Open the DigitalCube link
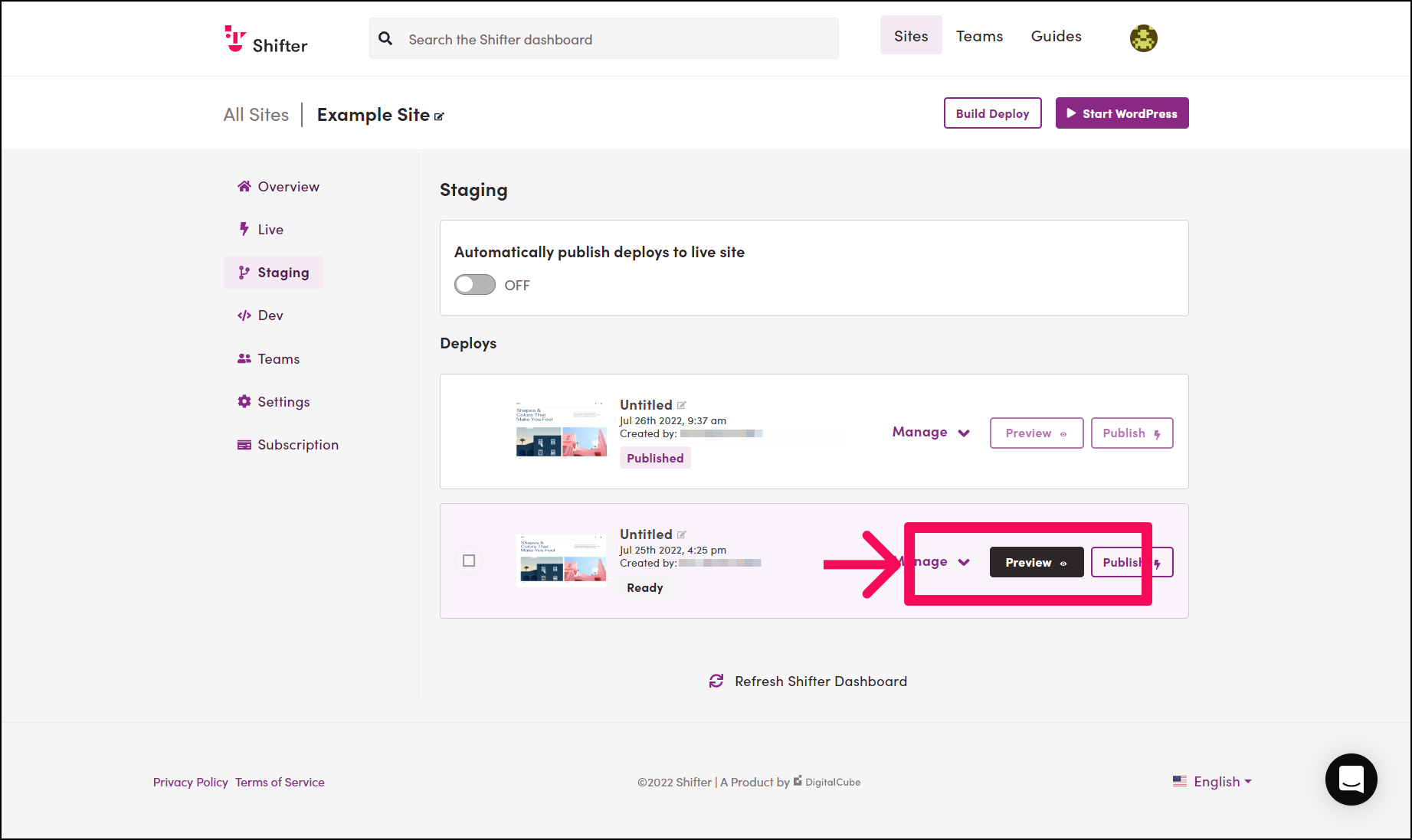 pos(827,782)
